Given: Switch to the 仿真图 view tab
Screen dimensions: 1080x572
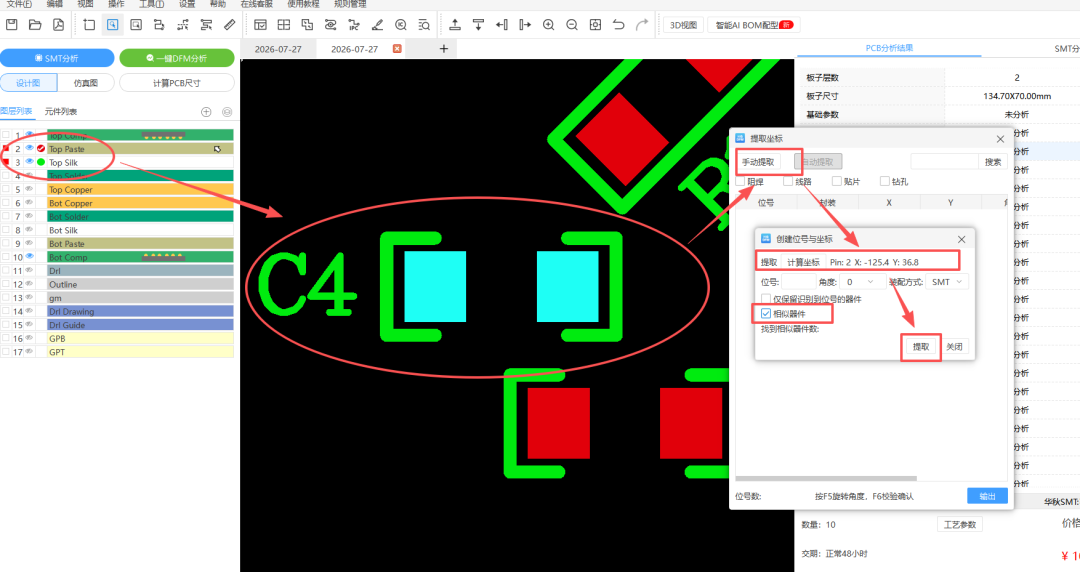Looking at the screenshot, I should pyautogui.click(x=85, y=83).
